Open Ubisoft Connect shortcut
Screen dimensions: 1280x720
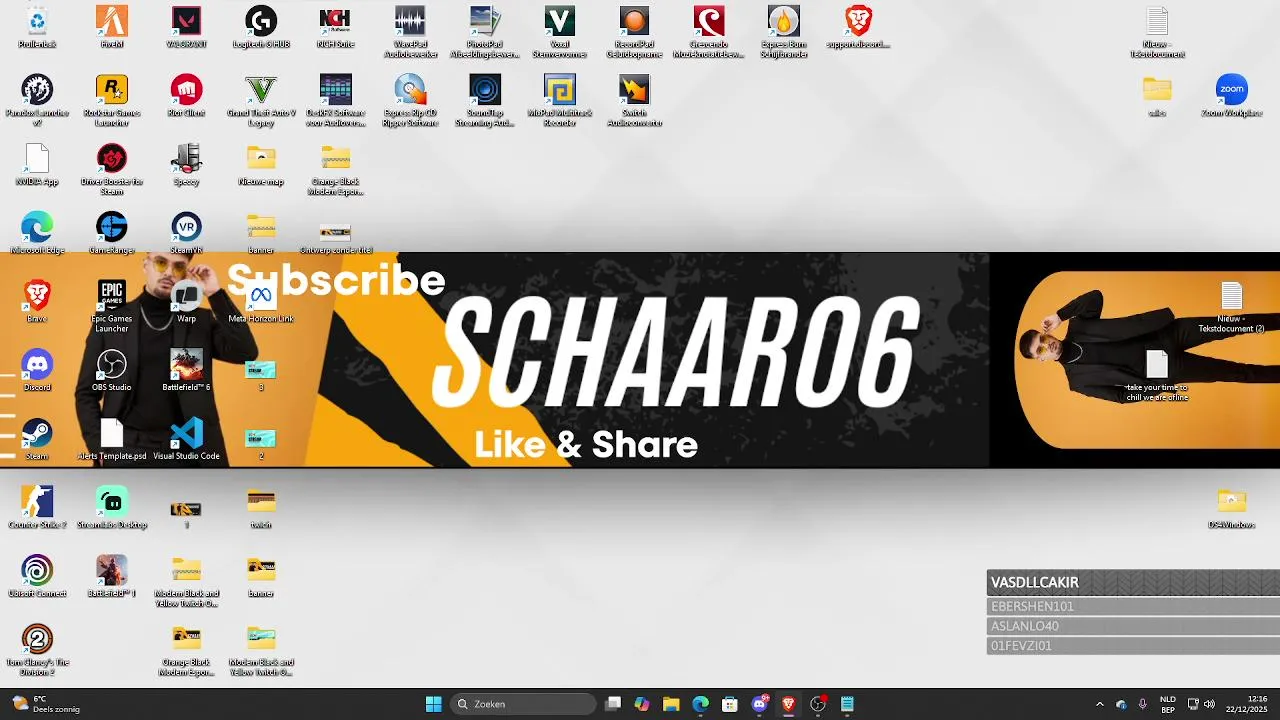click(37, 576)
